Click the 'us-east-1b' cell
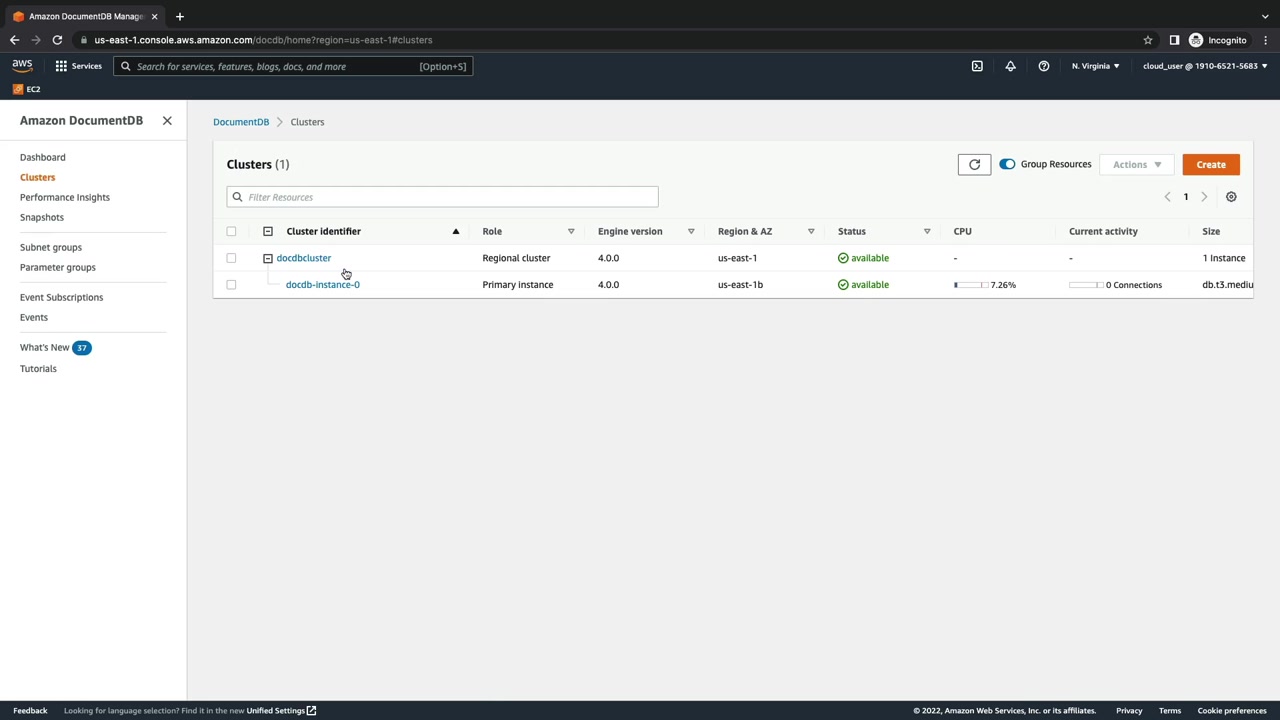The height and width of the screenshot is (720, 1280). (740, 285)
